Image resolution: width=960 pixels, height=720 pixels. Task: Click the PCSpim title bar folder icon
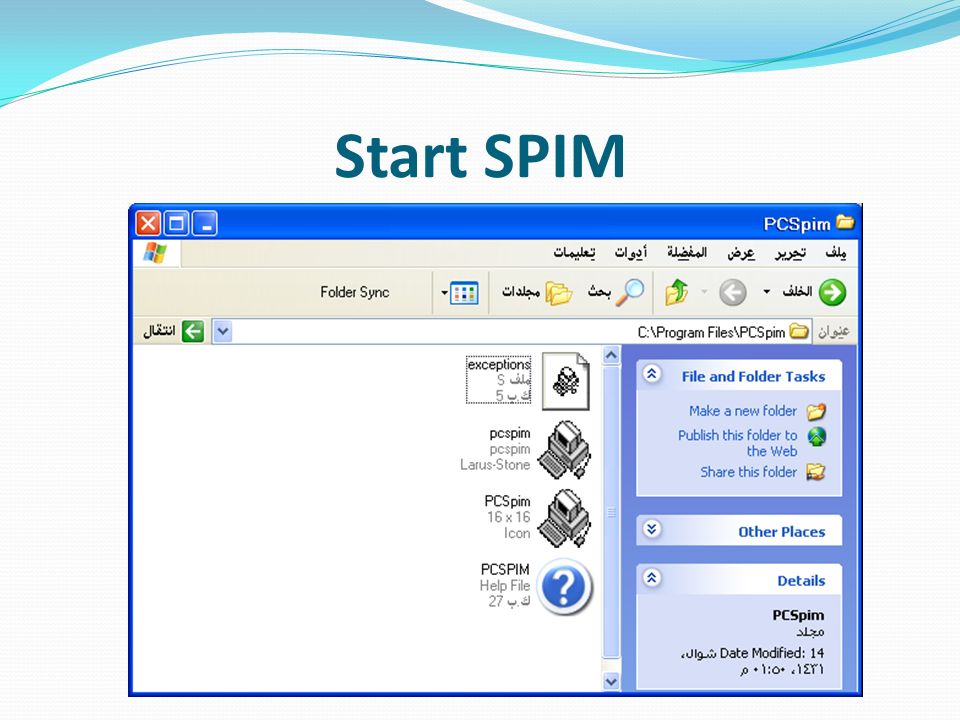(845, 222)
